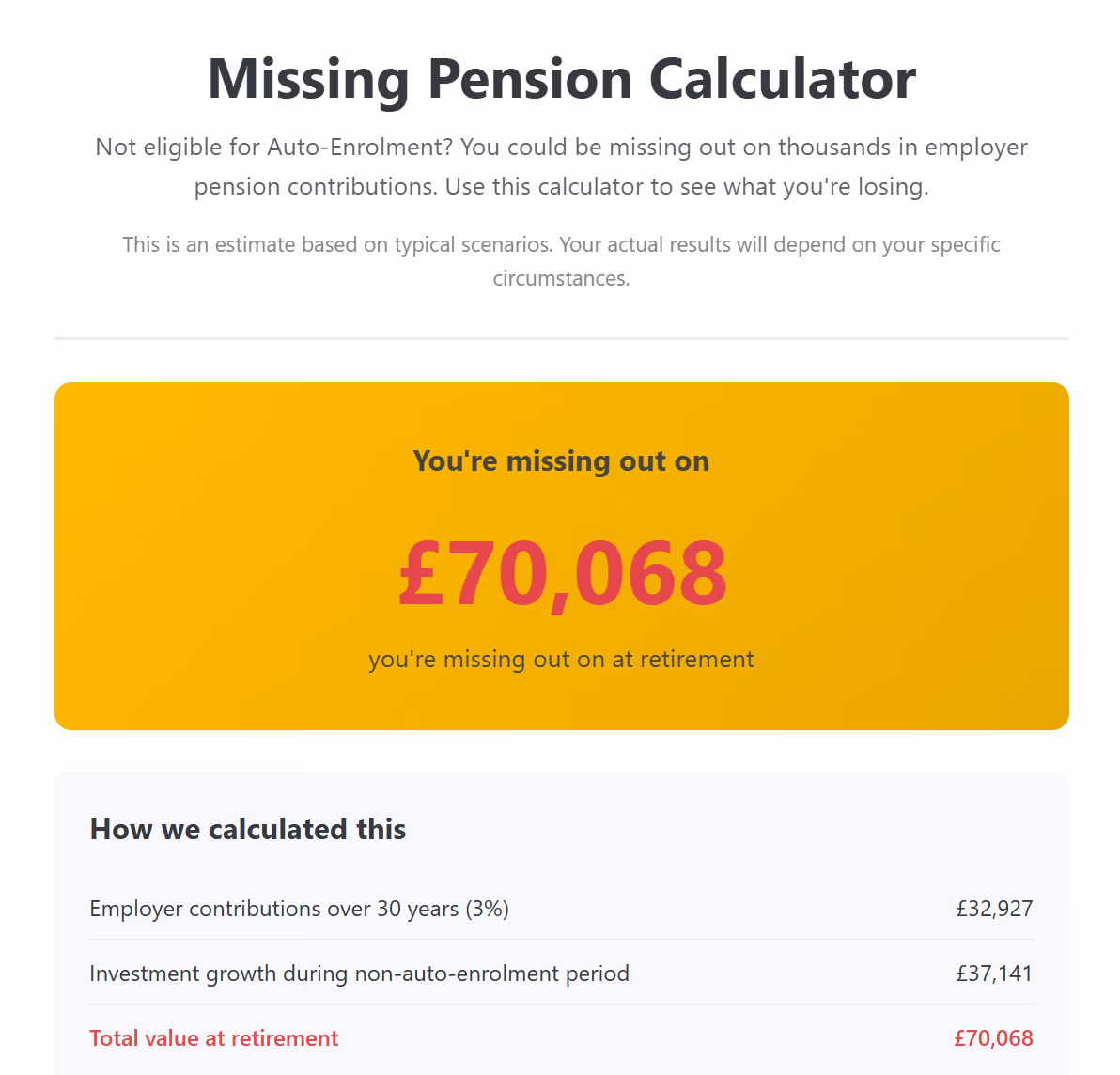Click the words 'thousands in employer' in intro
1120x1075 pixels.
[903, 148]
